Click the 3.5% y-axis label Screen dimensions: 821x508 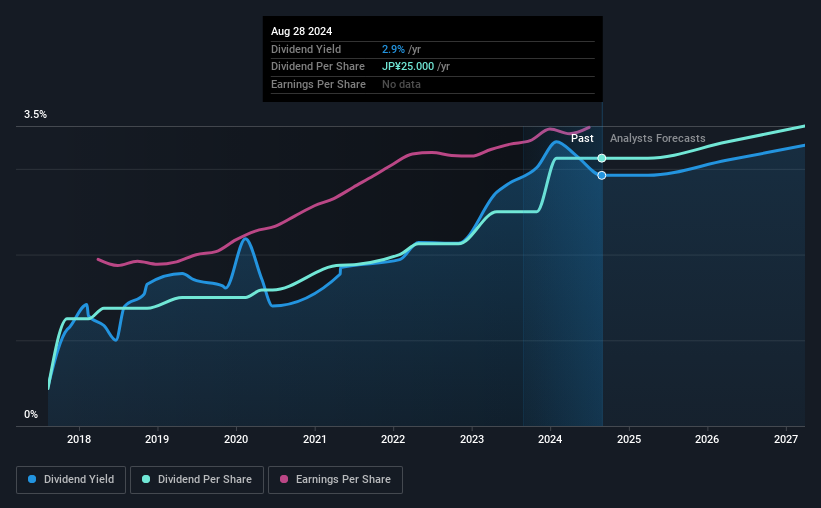[36, 114]
